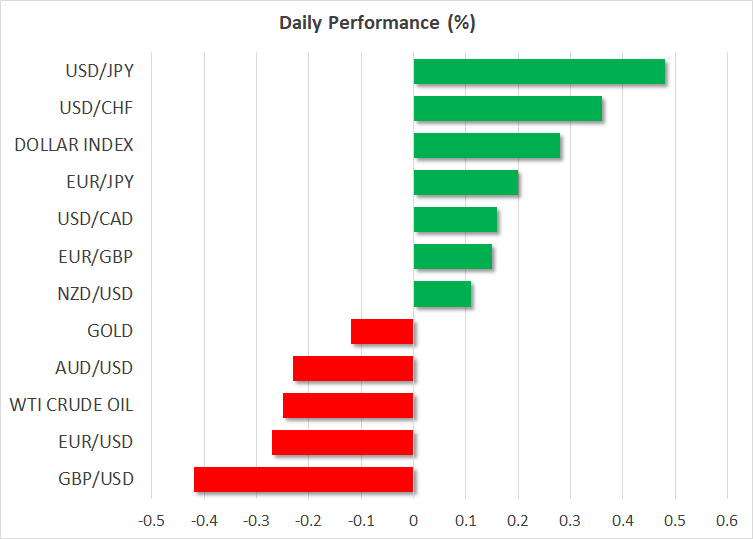Click the WTI CRUDE OIL label
Viewport: 753px width, 539px height.
click(x=71, y=405)
